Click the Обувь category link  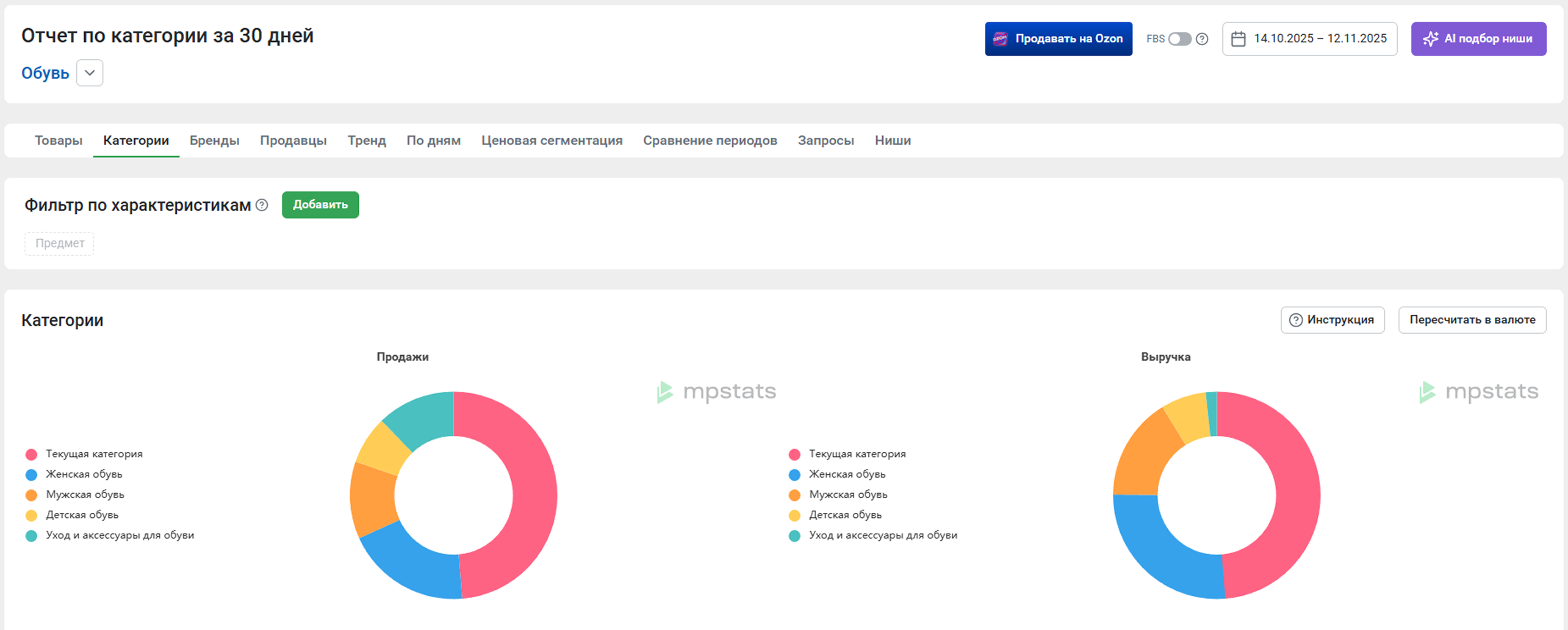click(45, 73)
